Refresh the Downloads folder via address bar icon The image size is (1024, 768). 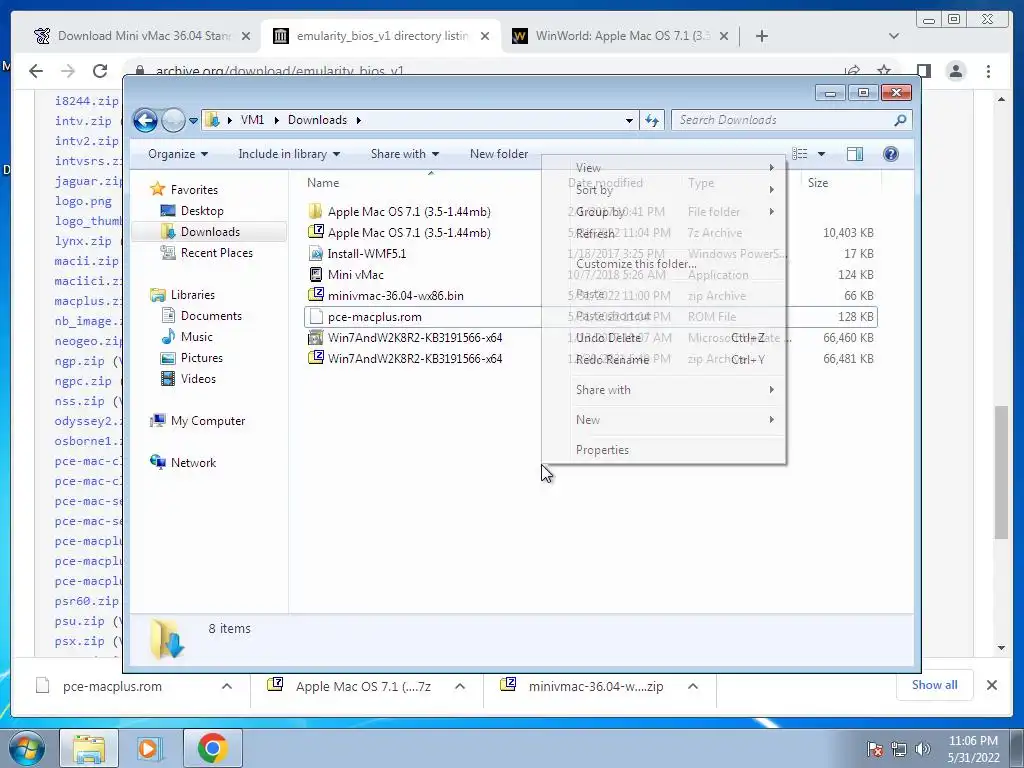tap(652, 120)
